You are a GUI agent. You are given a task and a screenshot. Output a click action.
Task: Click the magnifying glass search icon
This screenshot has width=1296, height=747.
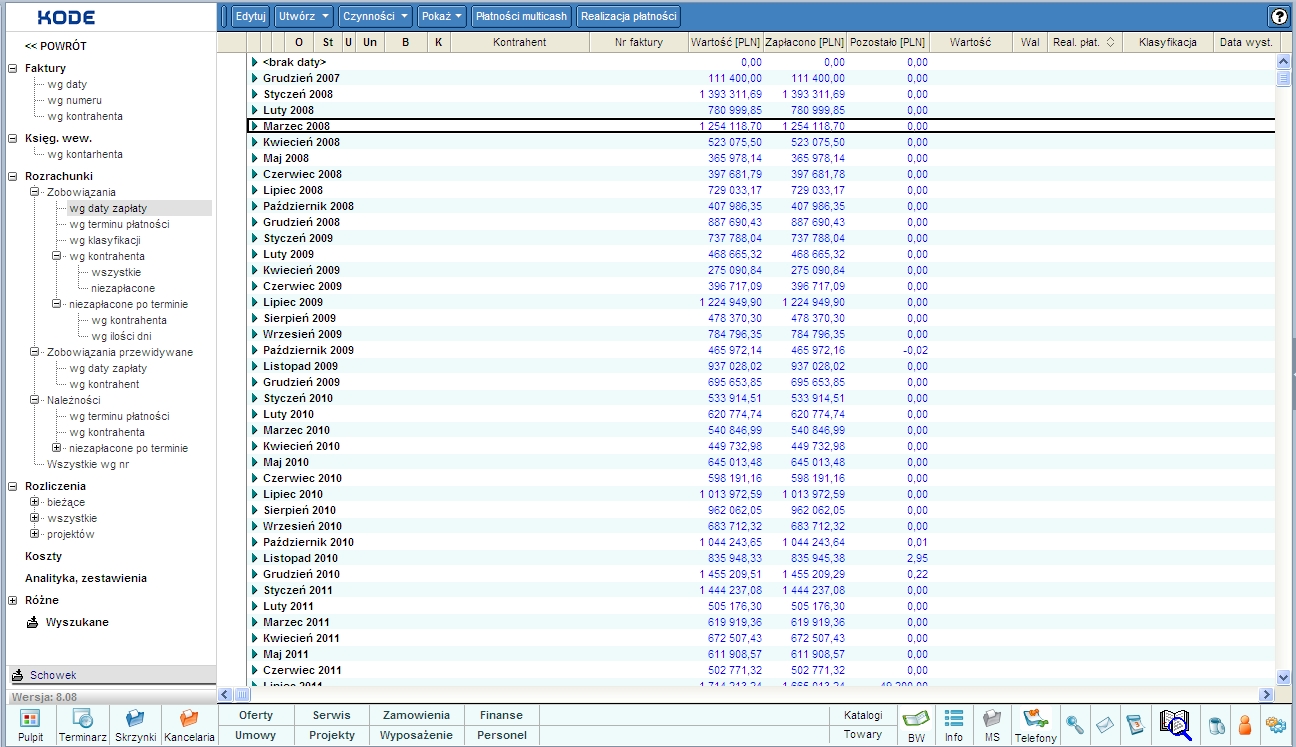1075,725
